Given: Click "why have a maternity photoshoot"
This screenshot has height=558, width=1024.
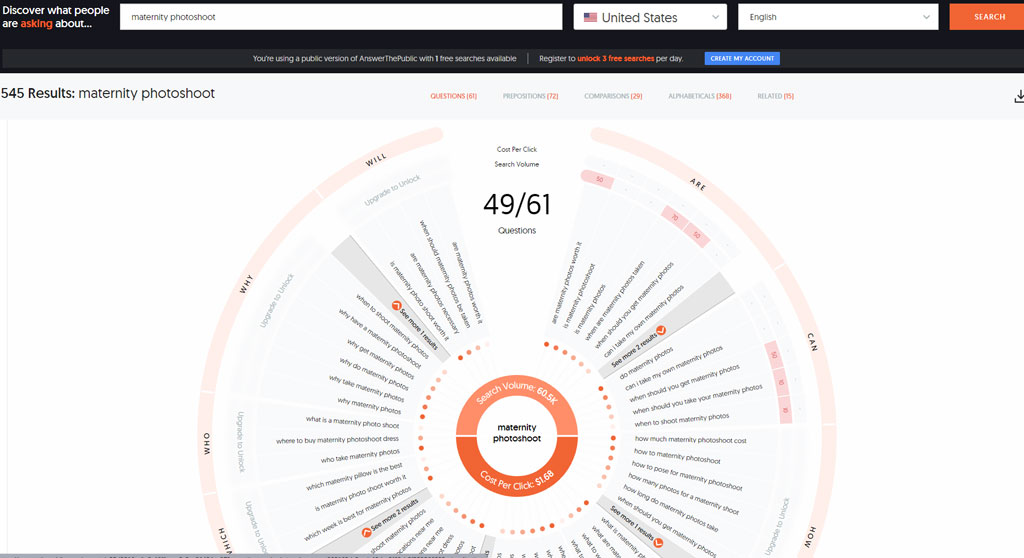Looking at the screenshot, I should 380,338.
